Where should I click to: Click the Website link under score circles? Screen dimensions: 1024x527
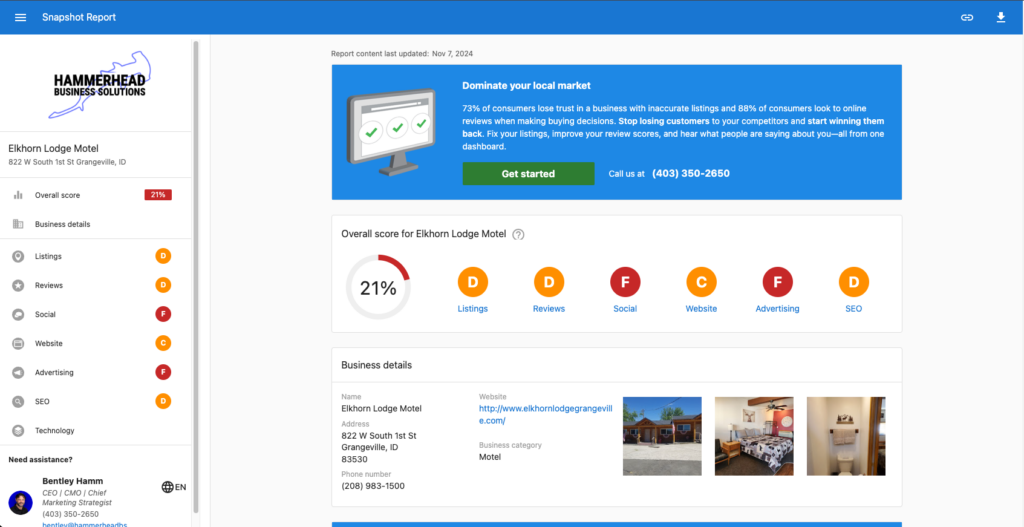pos(701,309)
